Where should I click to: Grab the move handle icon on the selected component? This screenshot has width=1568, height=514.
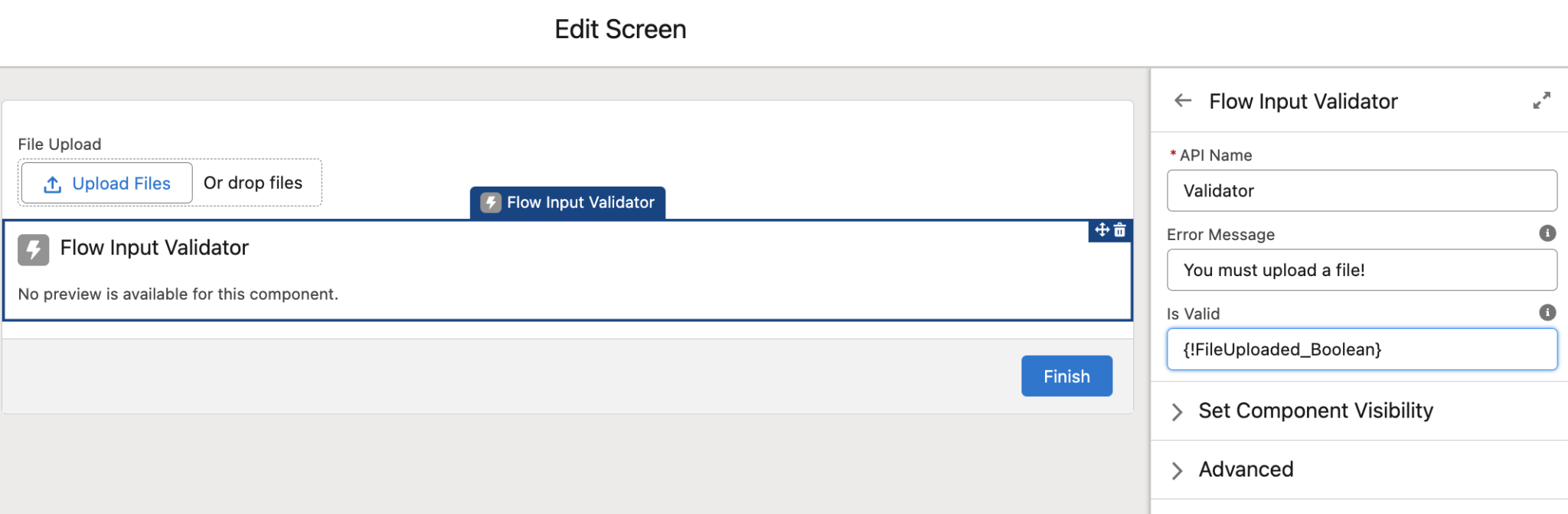(1101, 230)
